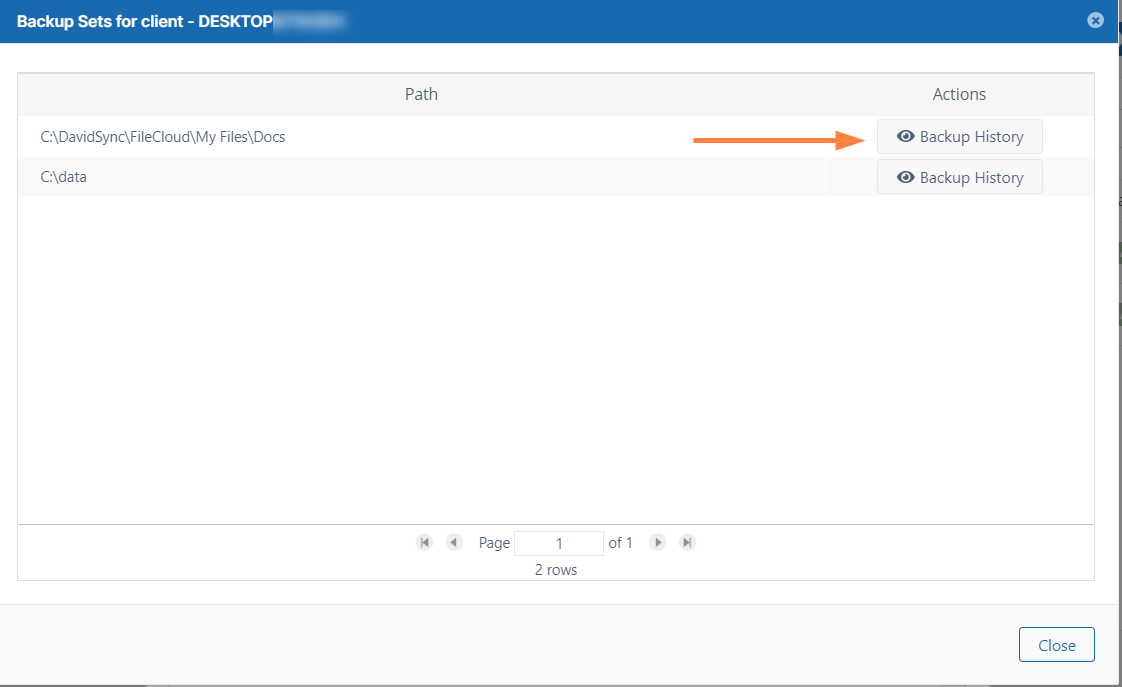Screen dimensions: 1122x687
Task: Click the circular X icon in title bar
Action: (x=1095, y=20)
